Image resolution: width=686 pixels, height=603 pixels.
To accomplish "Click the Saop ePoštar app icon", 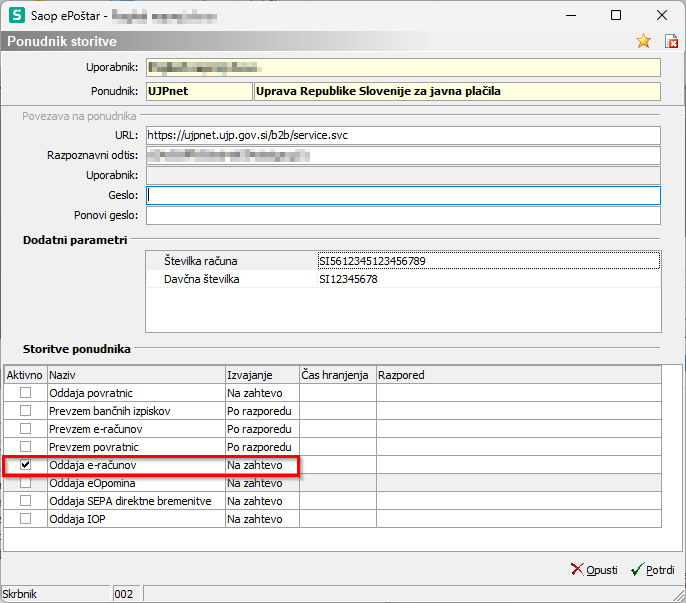I will click(15, 15).
